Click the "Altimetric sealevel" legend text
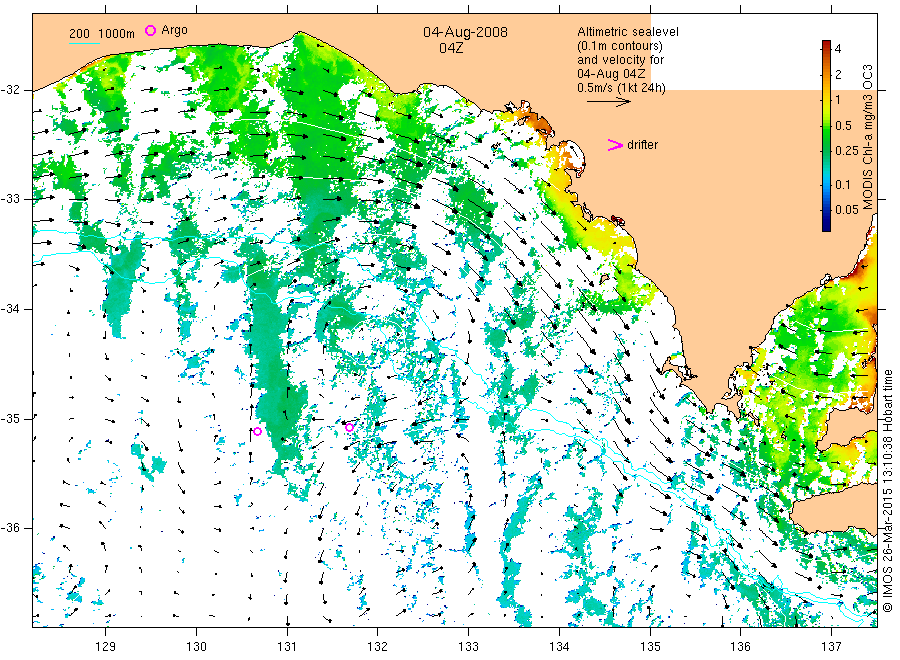This screenshot has width=900, height=660. pos(627,32)
